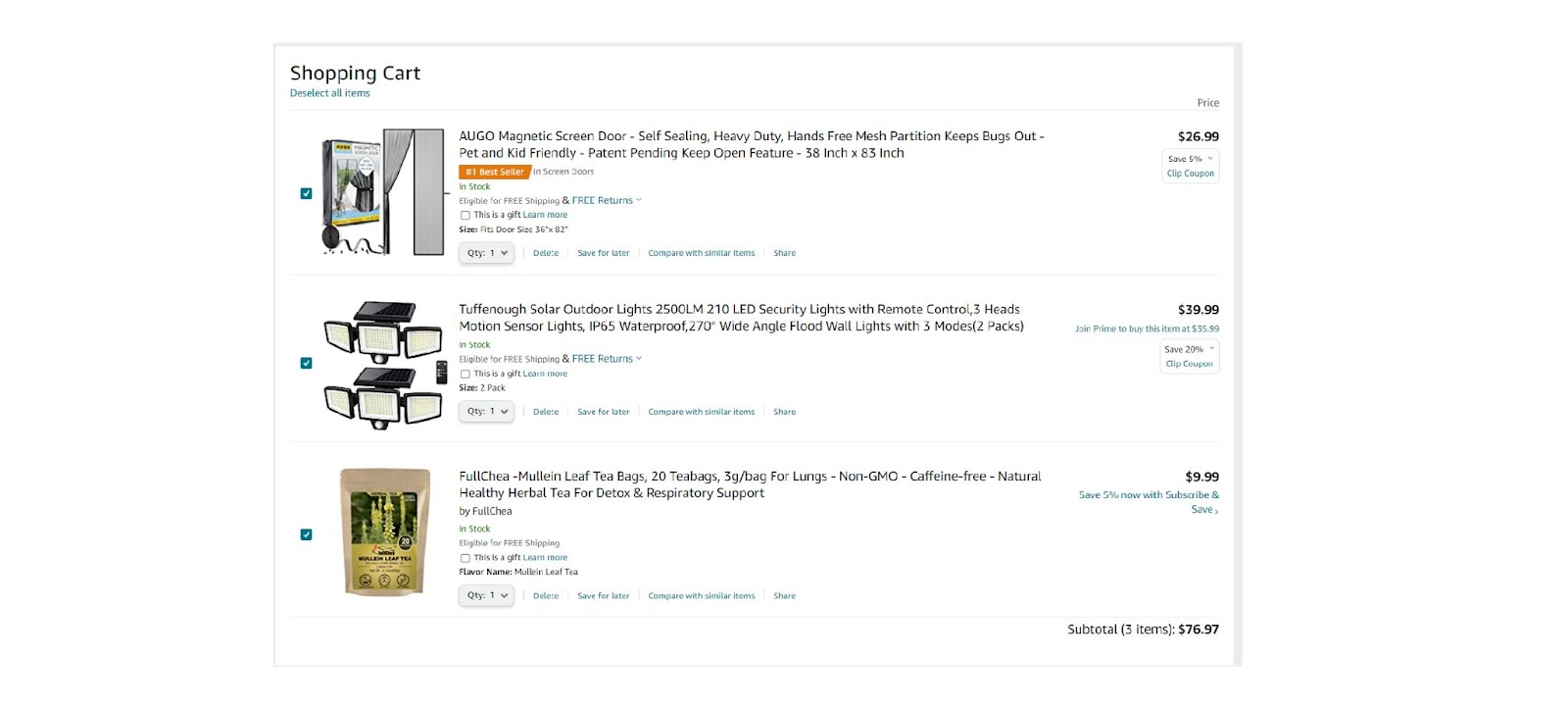This screenshot has height=709, width=1568.
Task: Click the Subtotal (3 items): $76.97 text
Action: pyautogui.click(x=1144, y=630)
